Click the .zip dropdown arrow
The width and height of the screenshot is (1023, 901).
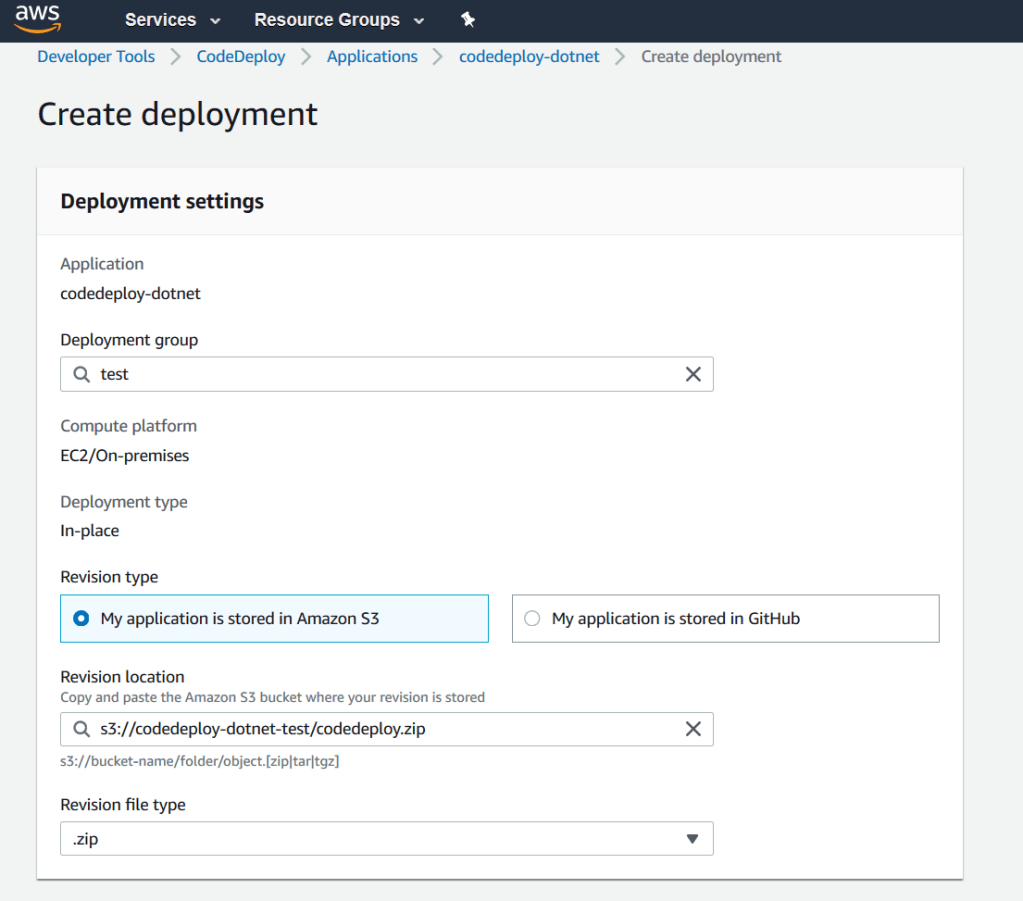pos(692,839)
